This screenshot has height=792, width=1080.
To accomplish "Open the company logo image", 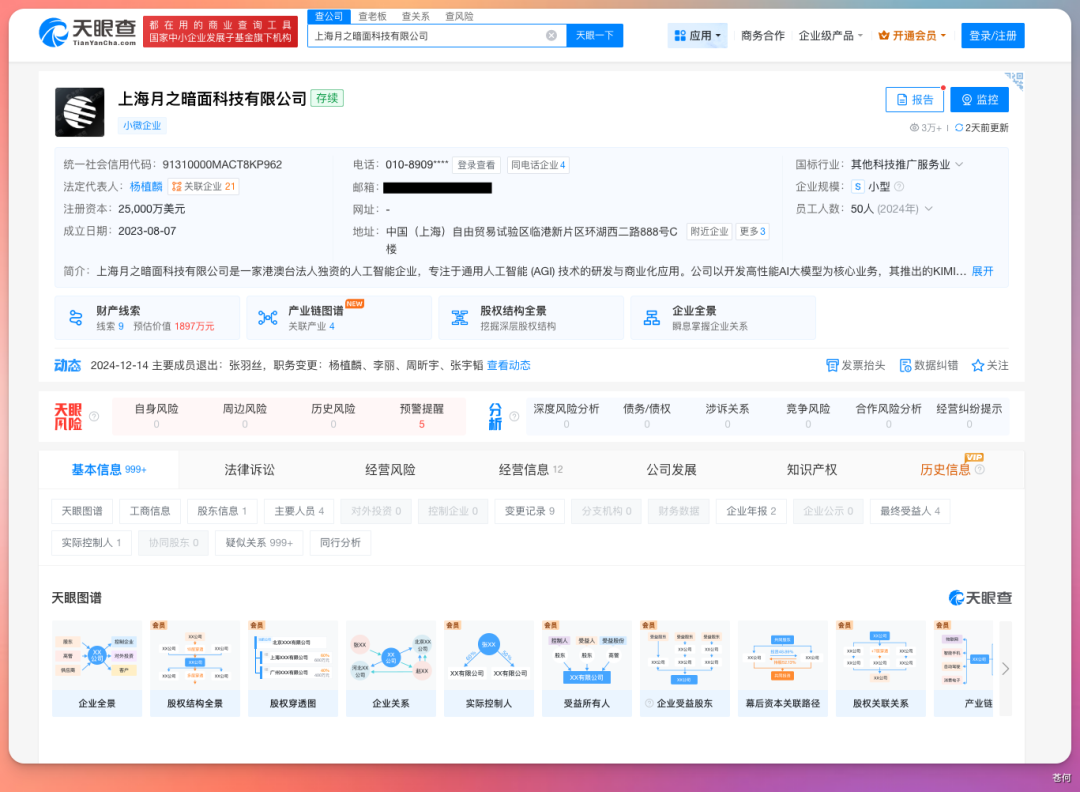I will [x=80, y=112].
